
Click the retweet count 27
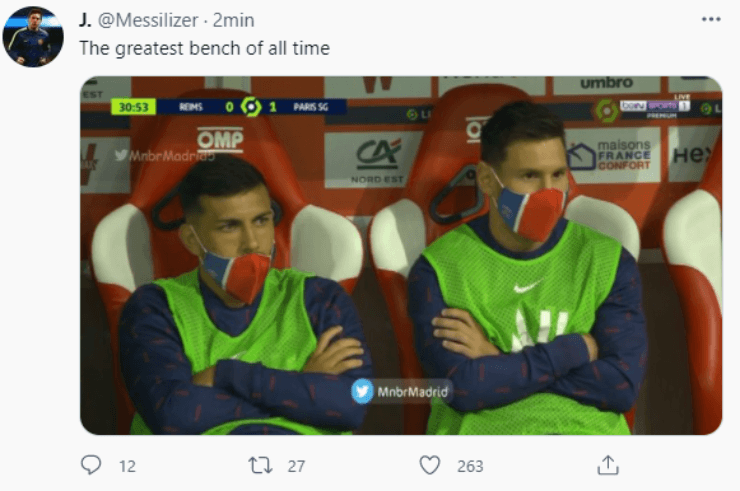coord(295,466)
